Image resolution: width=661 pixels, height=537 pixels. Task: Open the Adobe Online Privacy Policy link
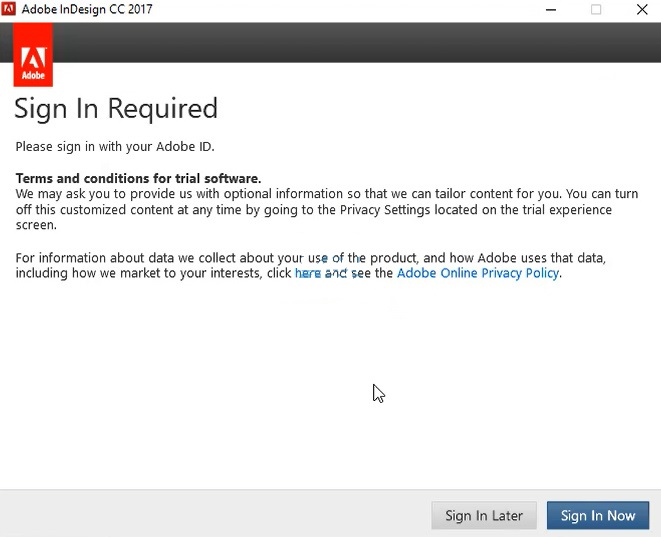click(477, 273)
